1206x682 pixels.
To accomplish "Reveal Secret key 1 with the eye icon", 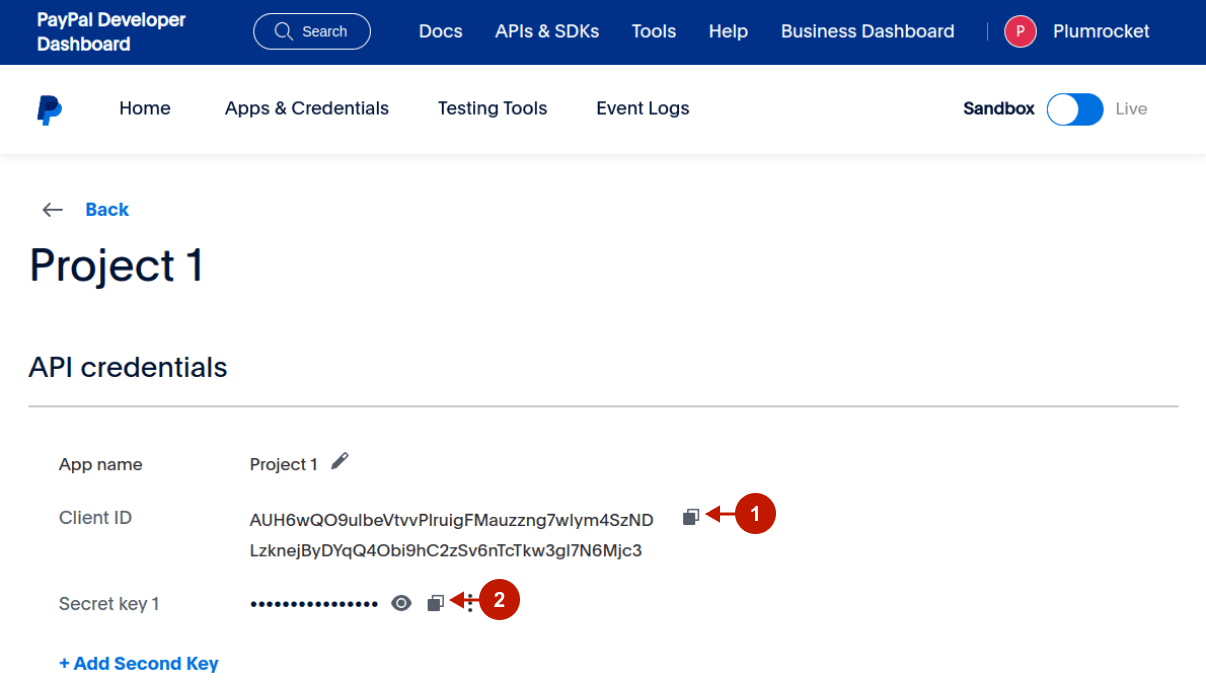I will coord(401,603).
